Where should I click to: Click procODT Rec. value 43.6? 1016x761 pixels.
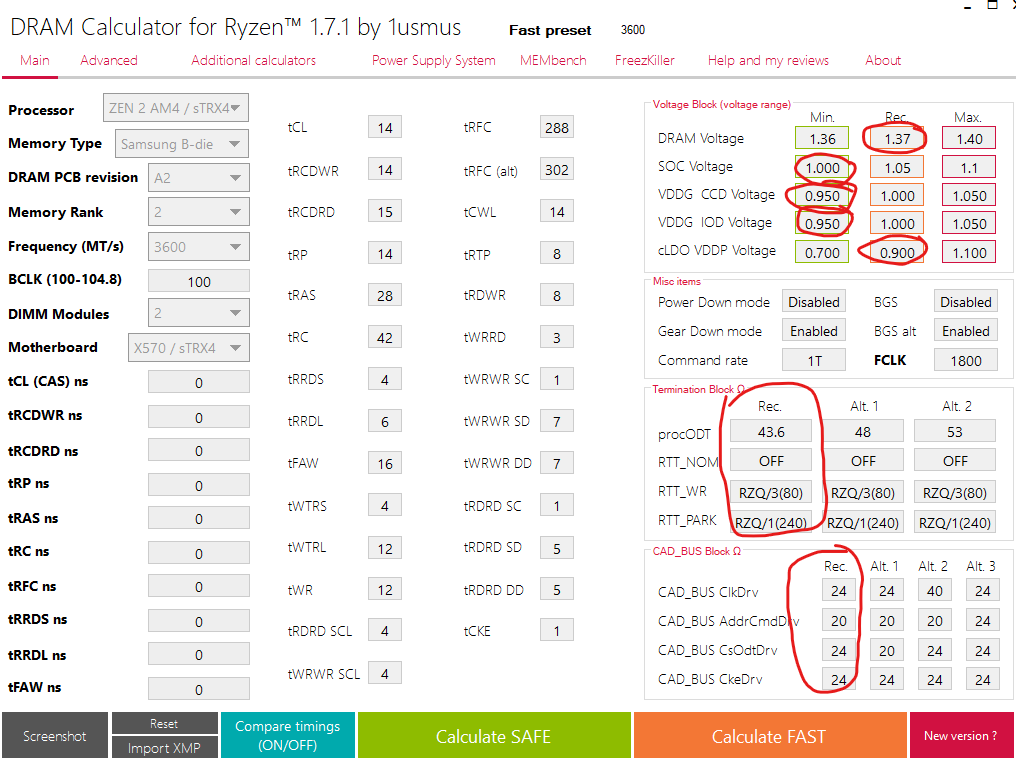(771, 432)
